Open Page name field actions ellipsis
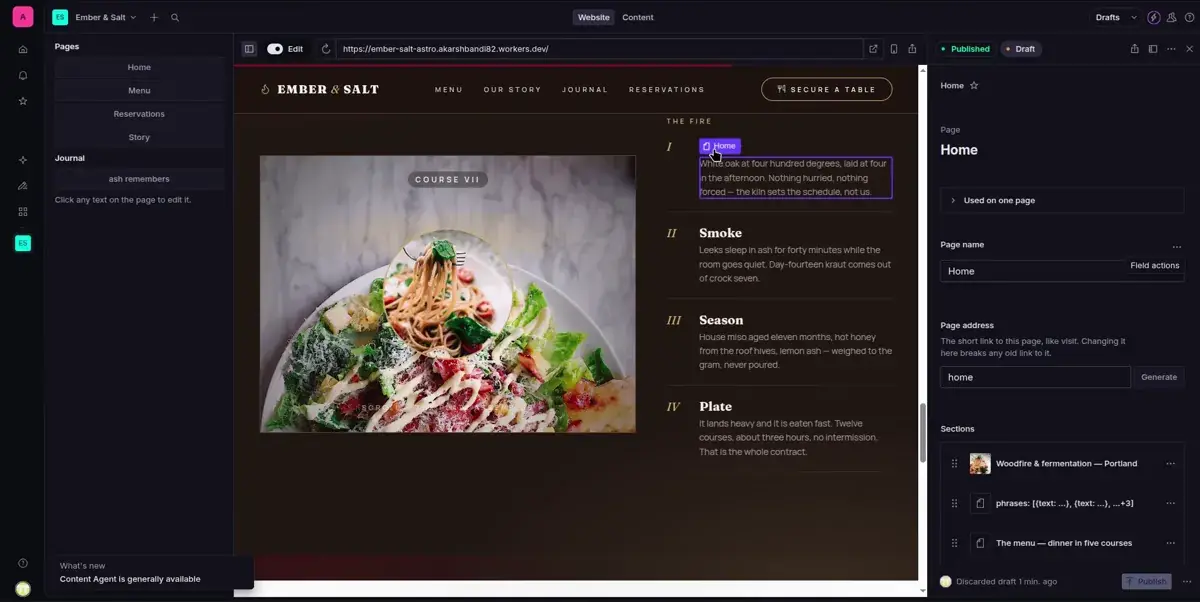1200x602 pixels. (x=1177, y=247)
